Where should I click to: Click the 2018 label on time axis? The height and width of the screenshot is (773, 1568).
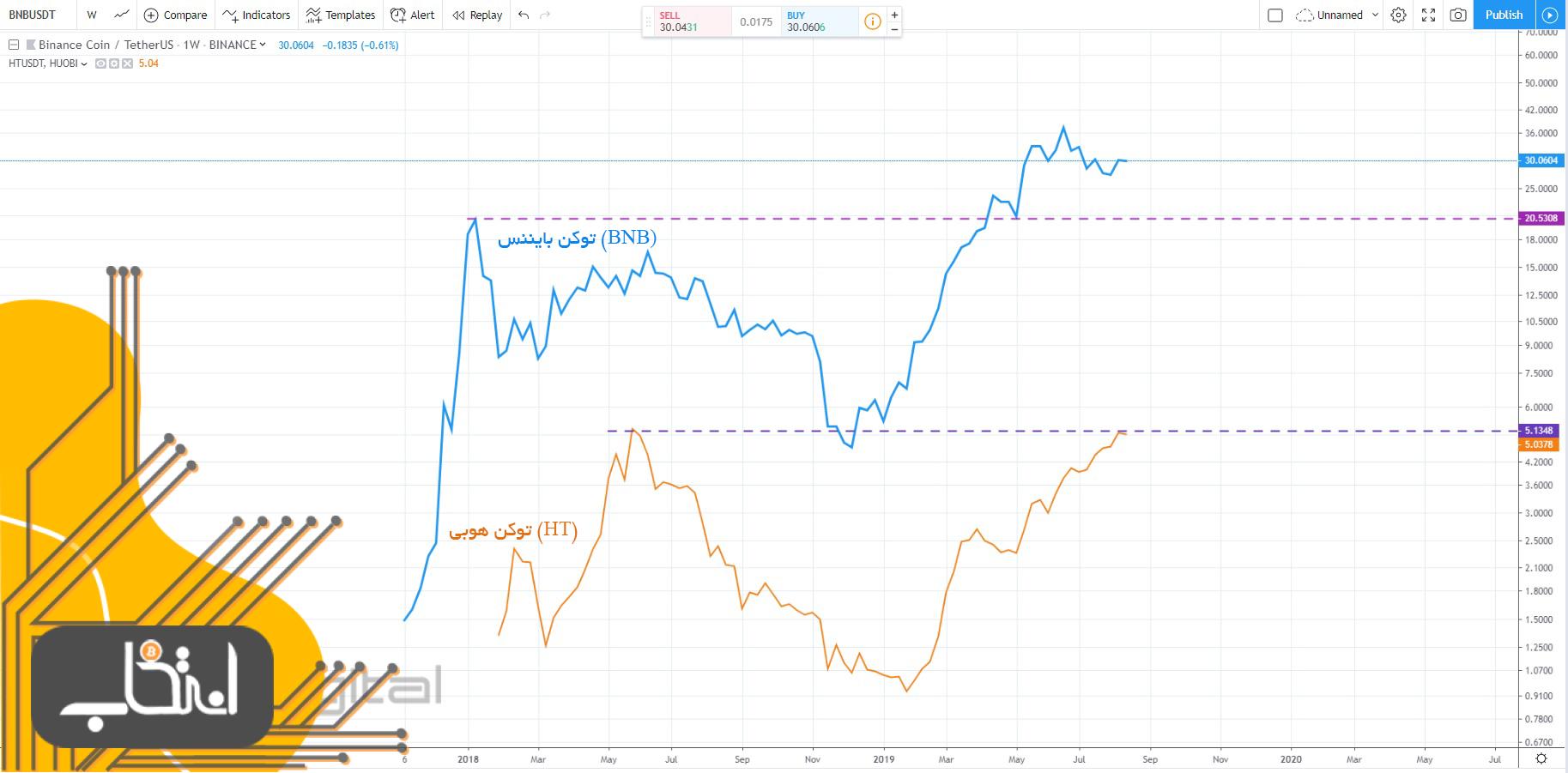(468, 759)
